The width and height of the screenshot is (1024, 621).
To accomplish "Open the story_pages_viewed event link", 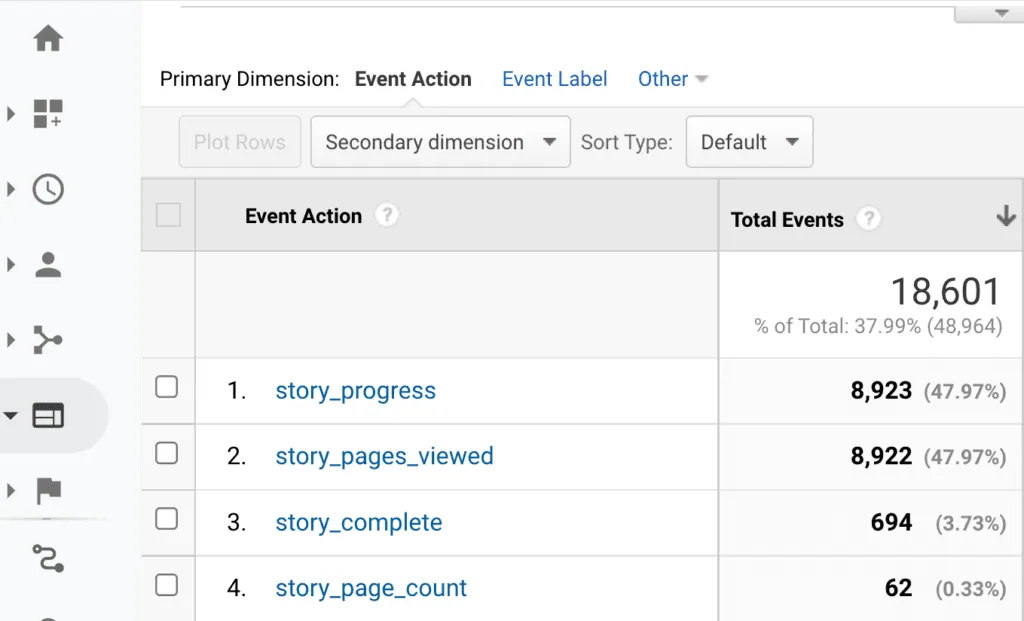I will (384, 456).
